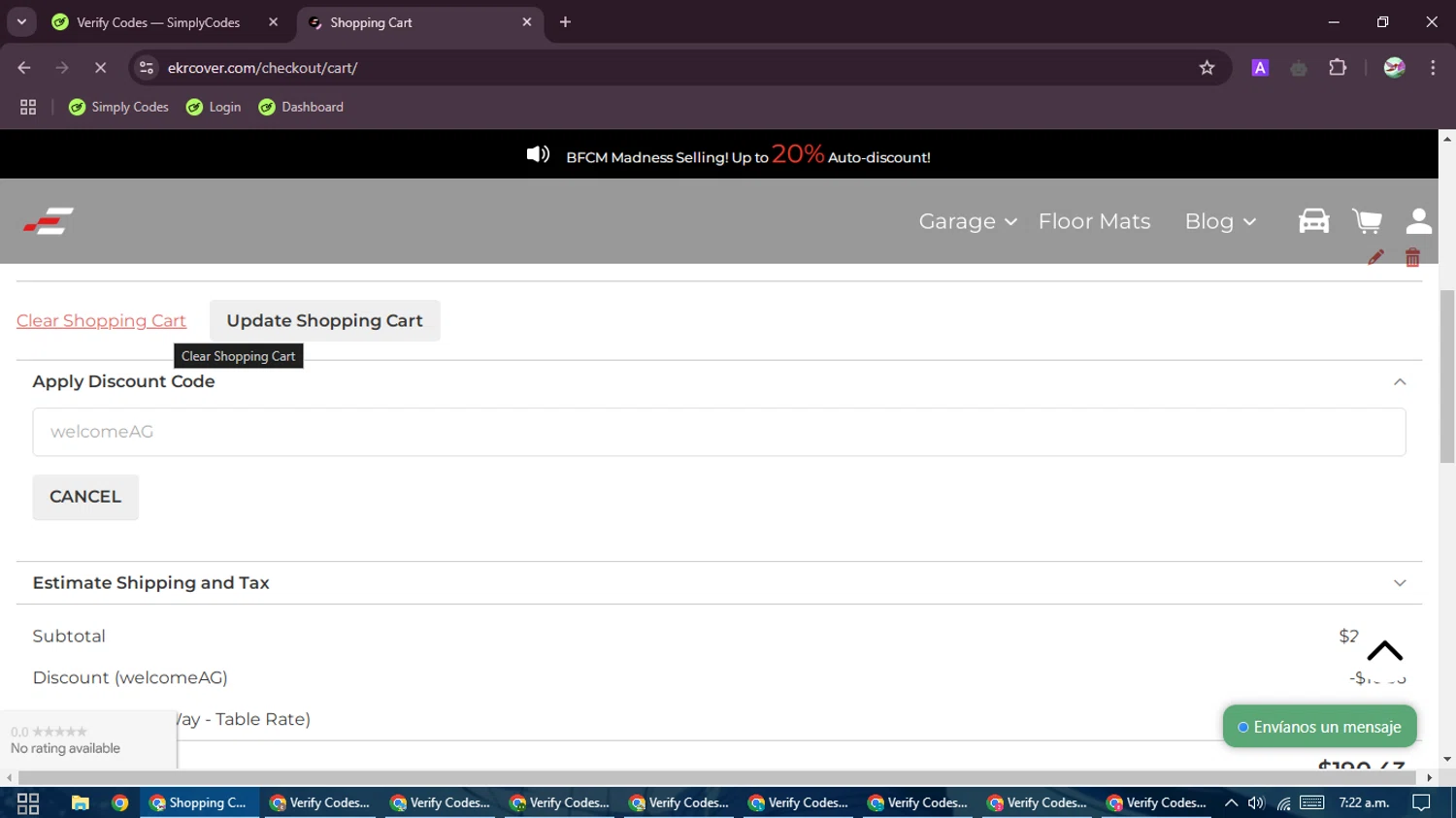Click the Subtotal label

point(69,637)
